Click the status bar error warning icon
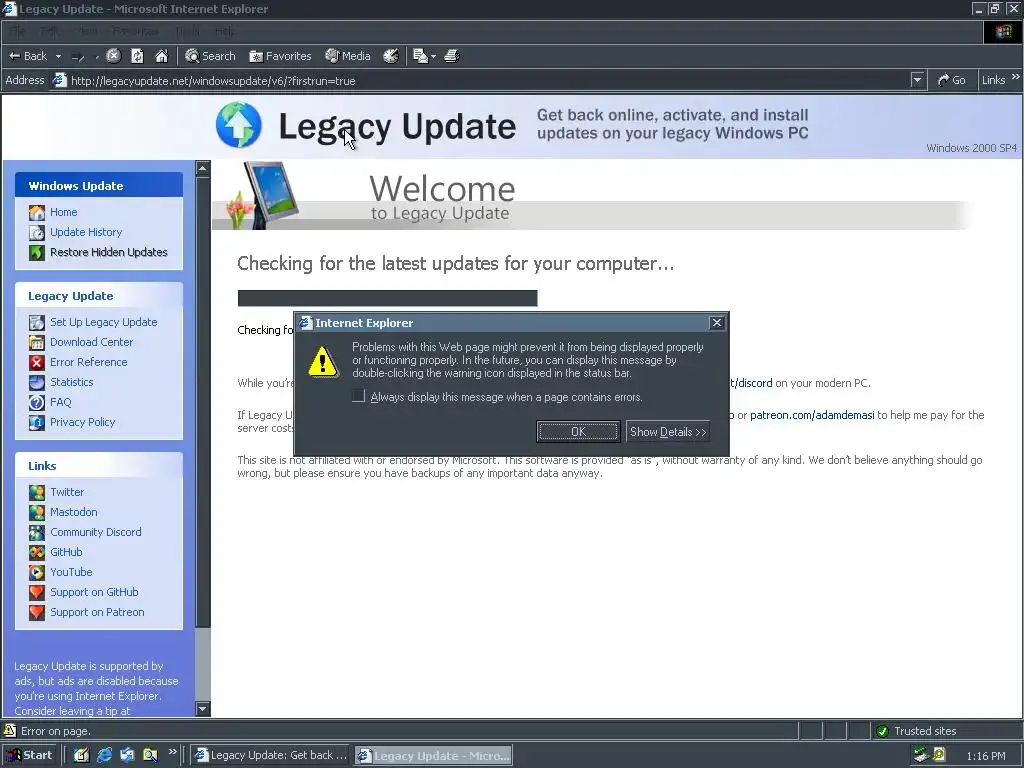 pyautogui.click(x=10, y=730)
